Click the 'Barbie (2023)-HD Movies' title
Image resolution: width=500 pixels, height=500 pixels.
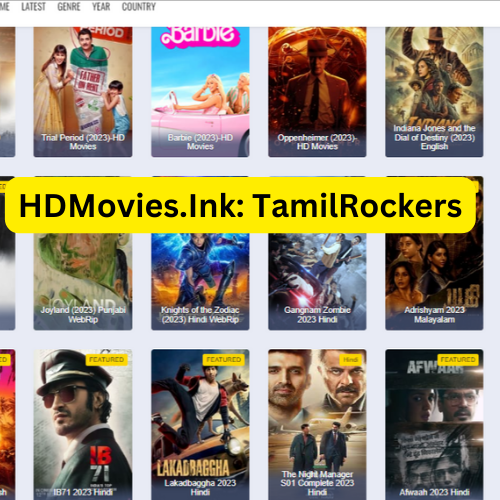coord(200,142)
